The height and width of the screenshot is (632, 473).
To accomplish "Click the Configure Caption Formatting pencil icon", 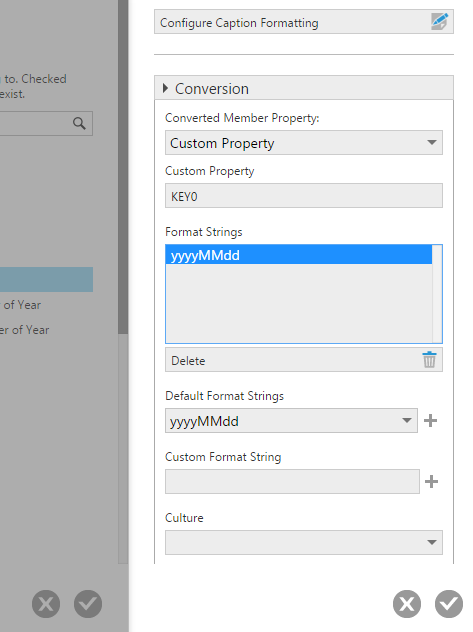I will point(439,21).
